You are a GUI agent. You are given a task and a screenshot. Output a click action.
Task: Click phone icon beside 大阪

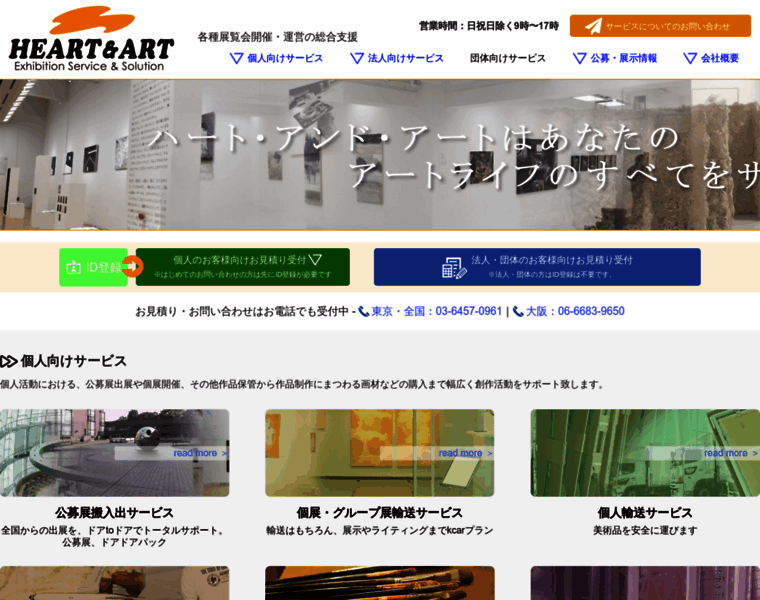[518, 312]
